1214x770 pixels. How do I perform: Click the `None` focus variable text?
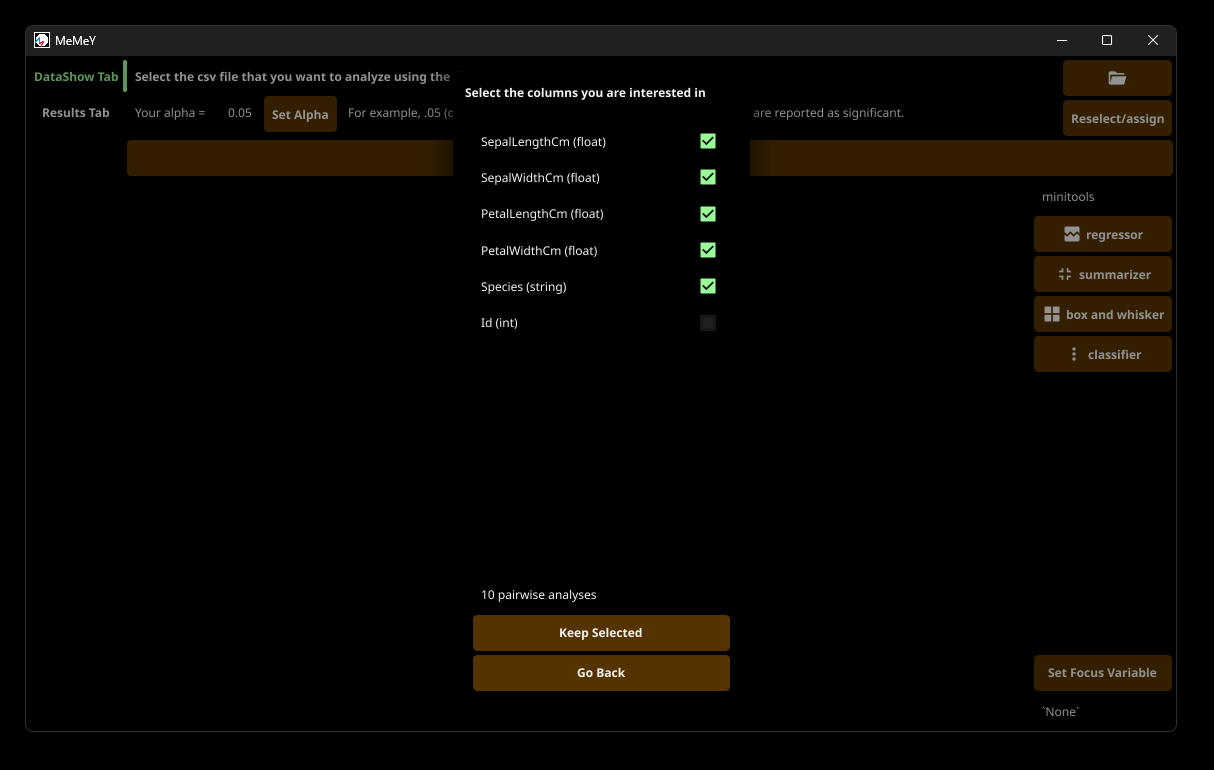1061,712
